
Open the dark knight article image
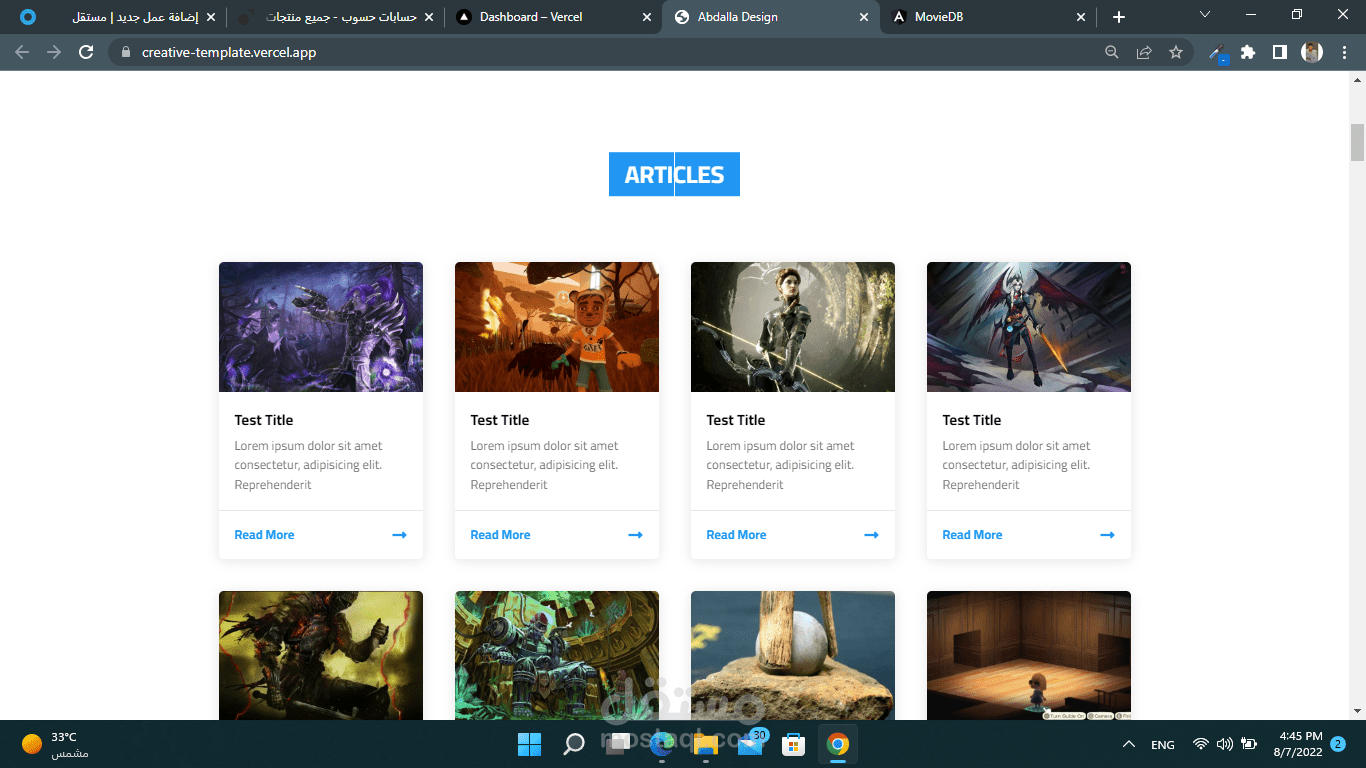321,655
